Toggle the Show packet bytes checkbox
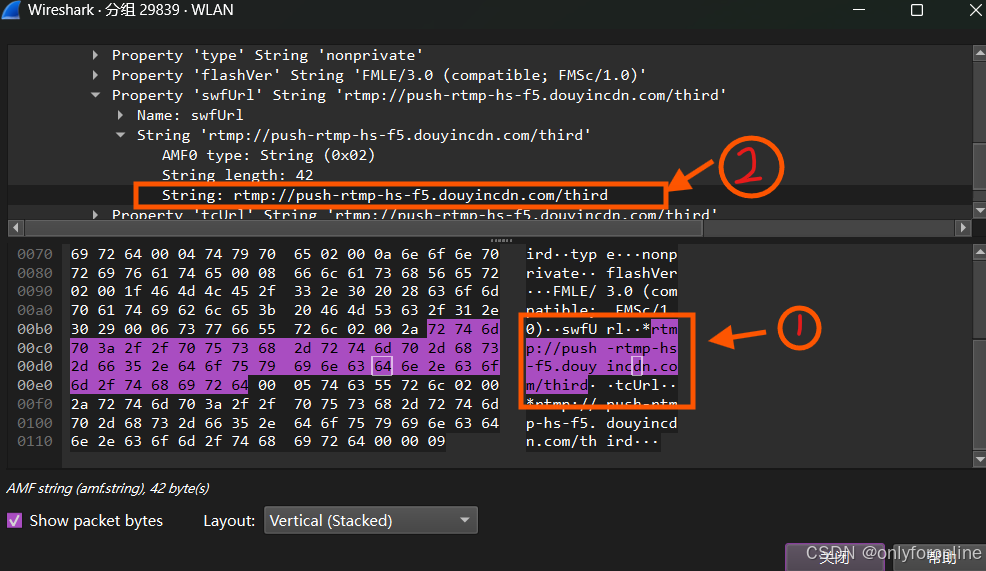Viewport: 986px width, 571px height. point(14,521)
